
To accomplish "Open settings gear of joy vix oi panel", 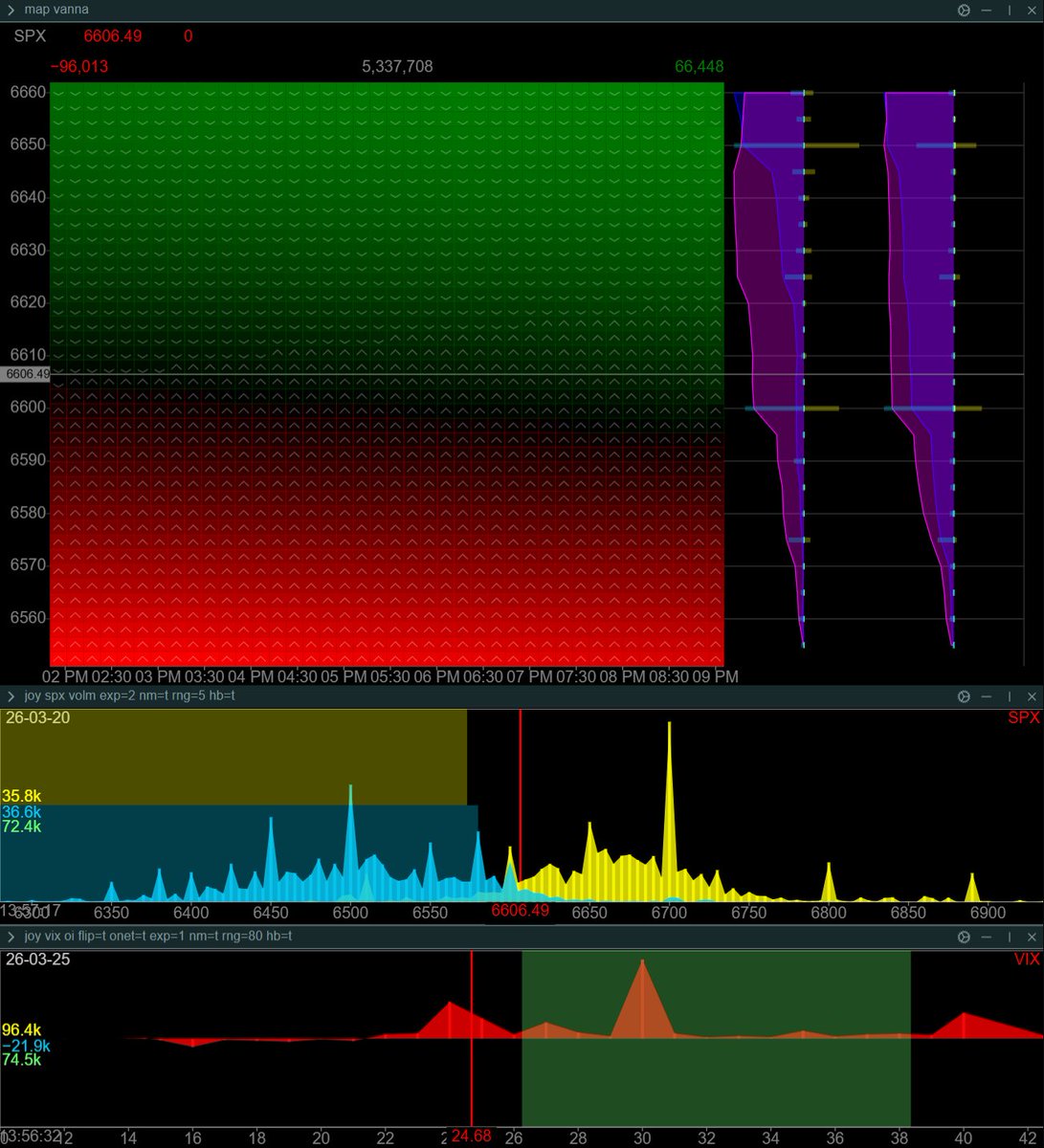I will [x=964, y=938].
